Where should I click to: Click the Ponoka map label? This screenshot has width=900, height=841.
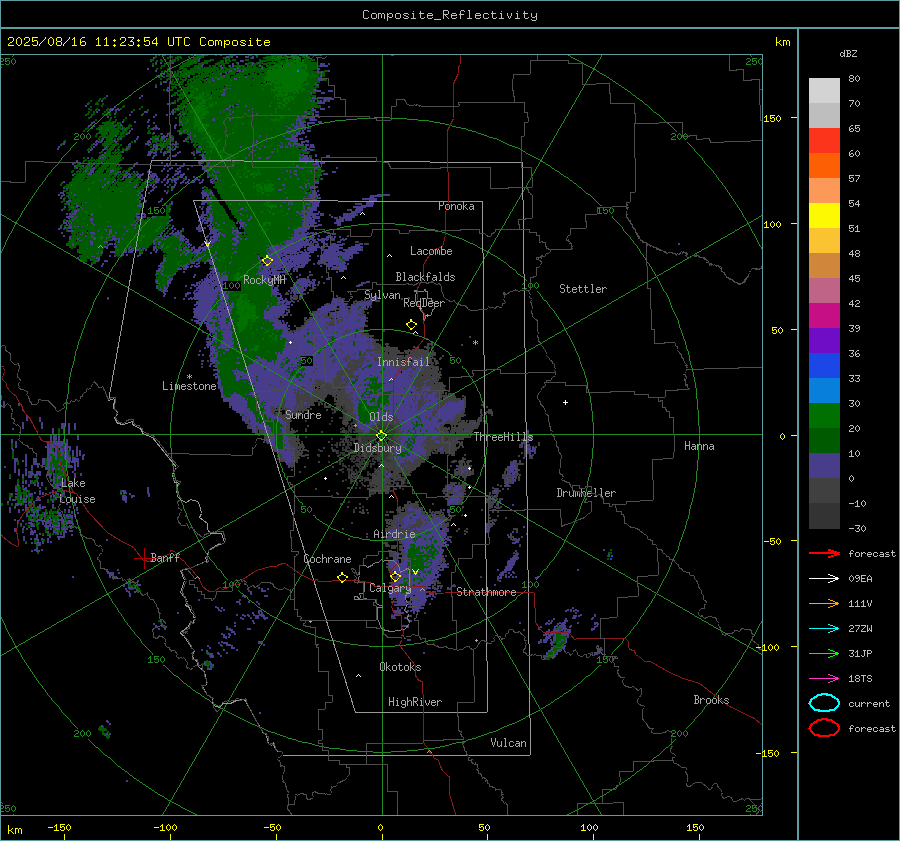tap(456, 206)
